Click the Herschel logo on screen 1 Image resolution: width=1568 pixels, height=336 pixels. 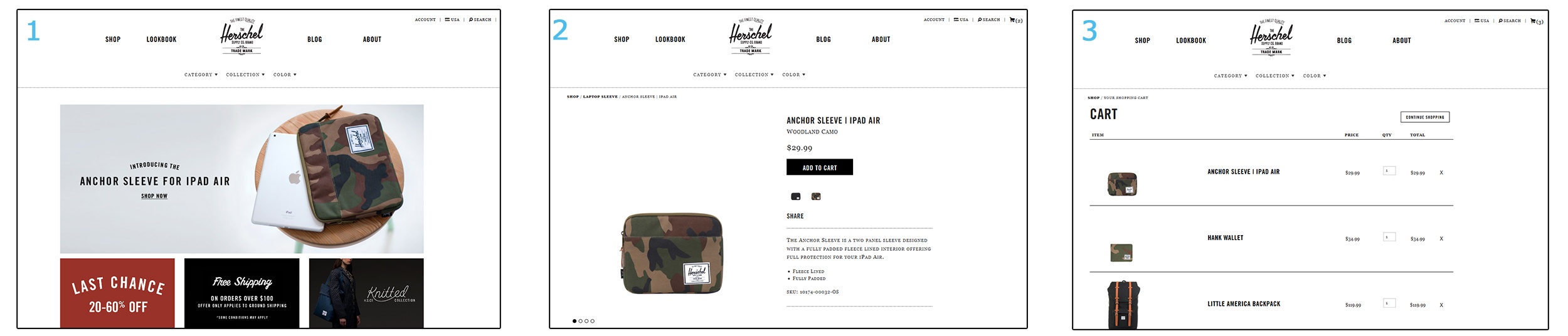(241, 36)
